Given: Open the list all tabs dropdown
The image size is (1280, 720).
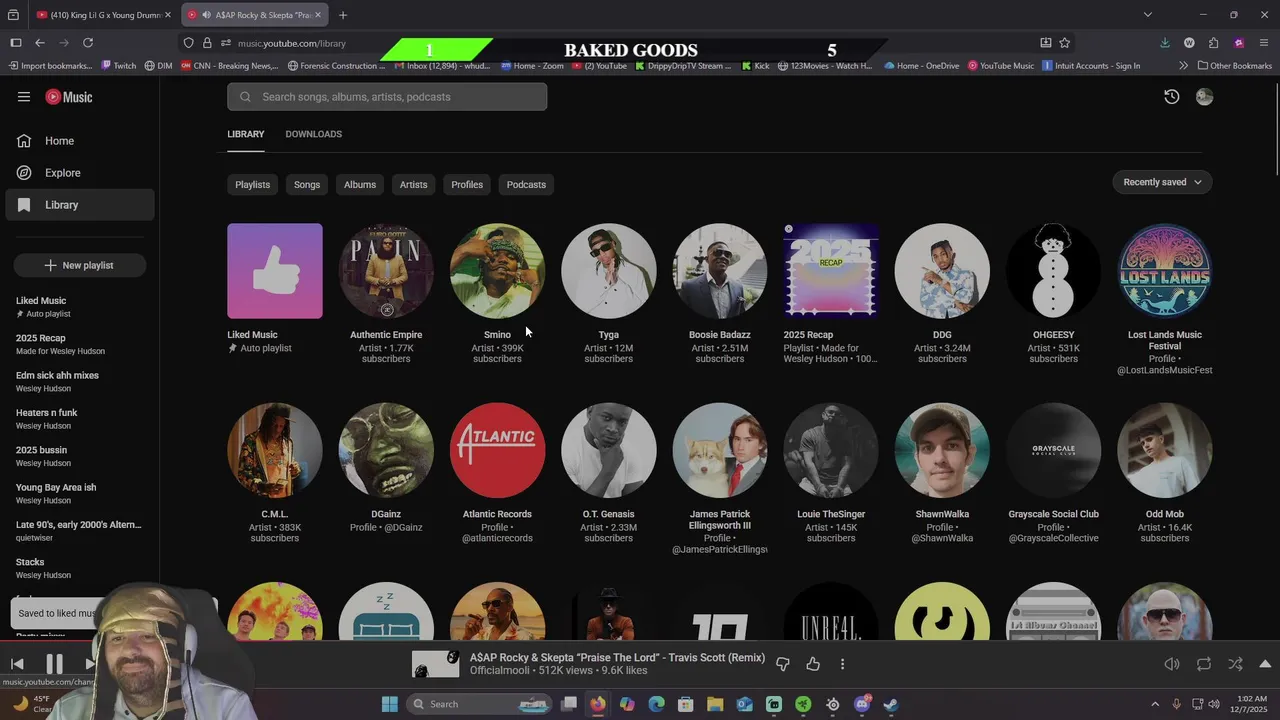Looking at the screenshot, I should [1148, 15].
